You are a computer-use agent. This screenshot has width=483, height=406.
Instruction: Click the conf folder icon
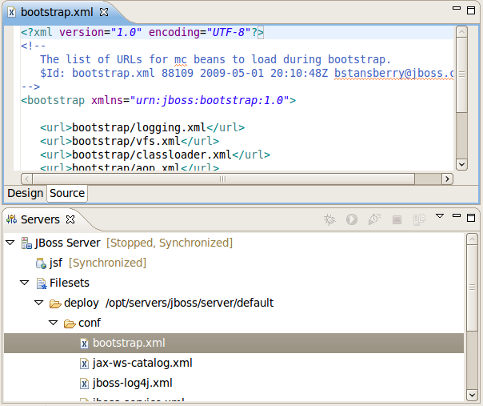(70, 323)
